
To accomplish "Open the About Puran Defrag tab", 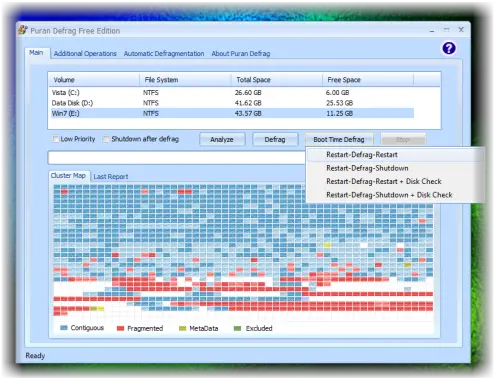I will (241, 54).
